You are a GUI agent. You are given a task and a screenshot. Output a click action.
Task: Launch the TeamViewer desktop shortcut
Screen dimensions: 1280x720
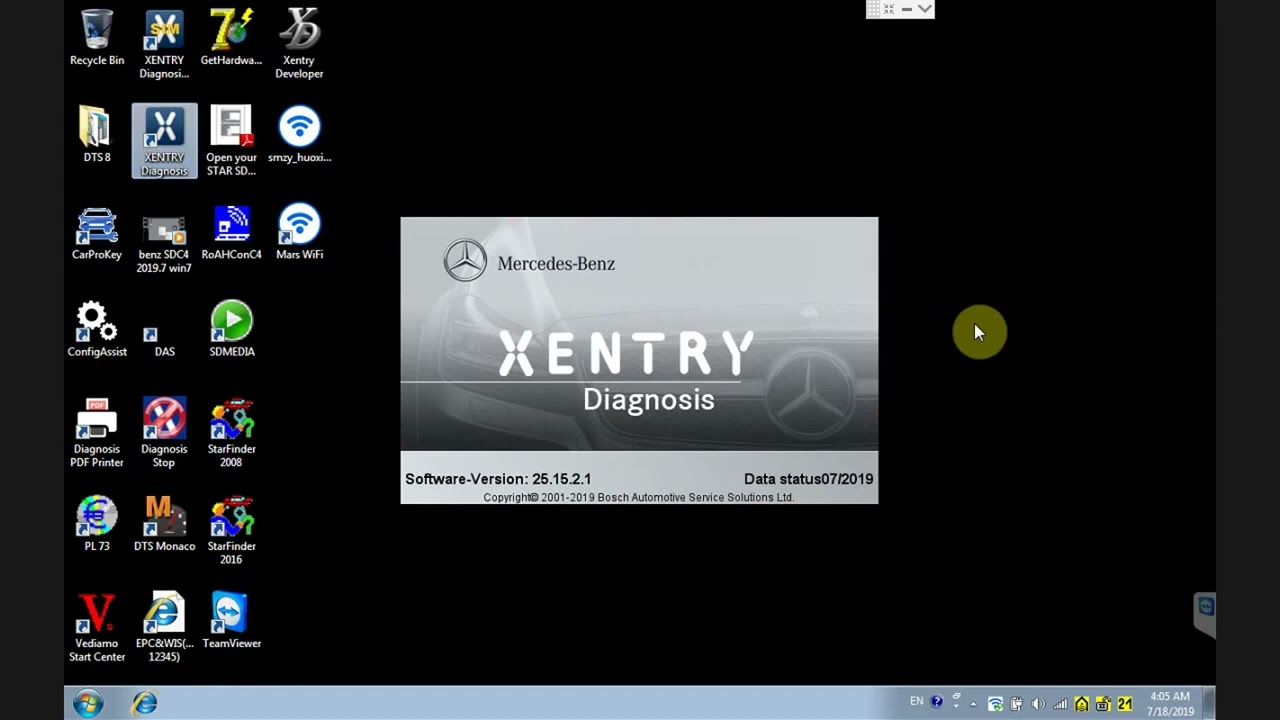pos(231,621)
